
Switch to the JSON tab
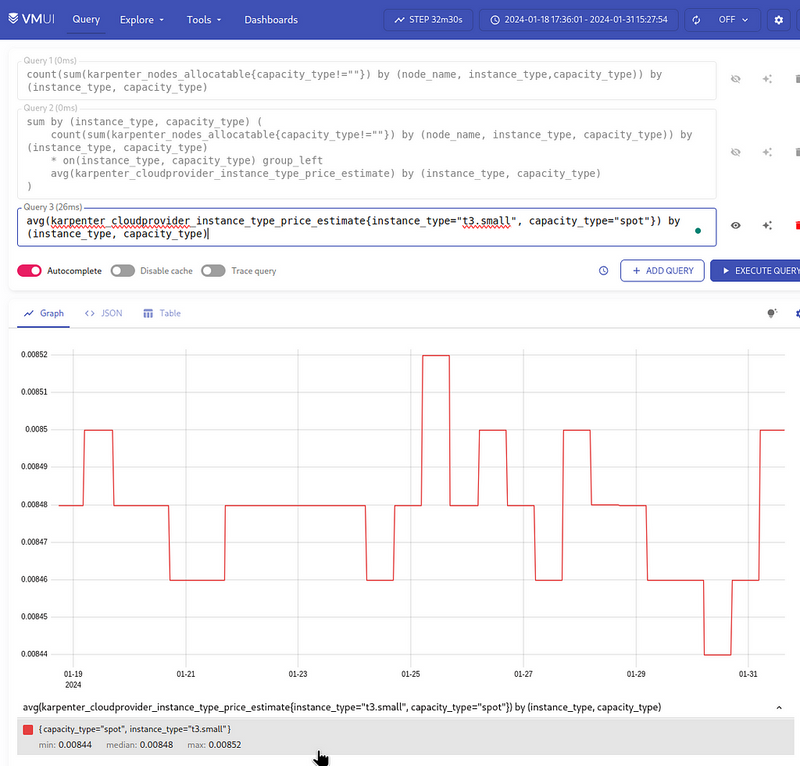pyautogui.click(x=104, y=313)
